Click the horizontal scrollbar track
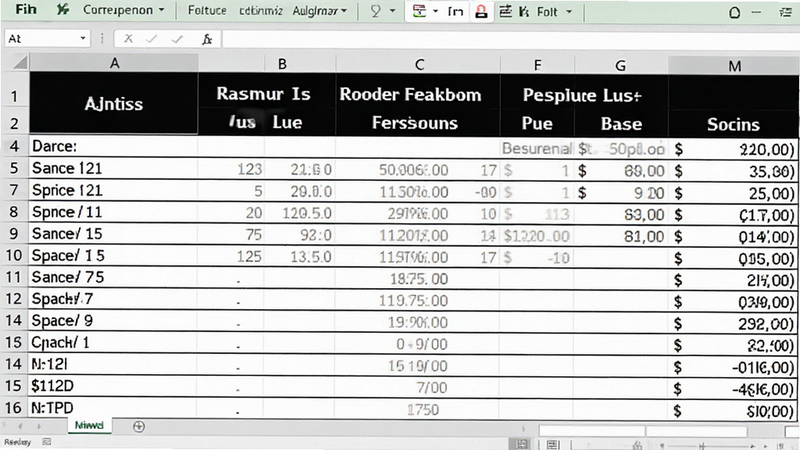 point(643,432)
